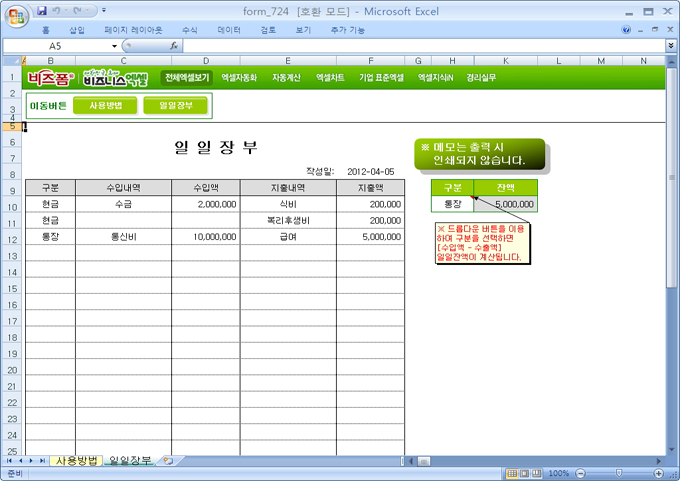Click the 전체엑셀보기 banner button
This screenshot has width=680, height=481.
pos(187,78)
